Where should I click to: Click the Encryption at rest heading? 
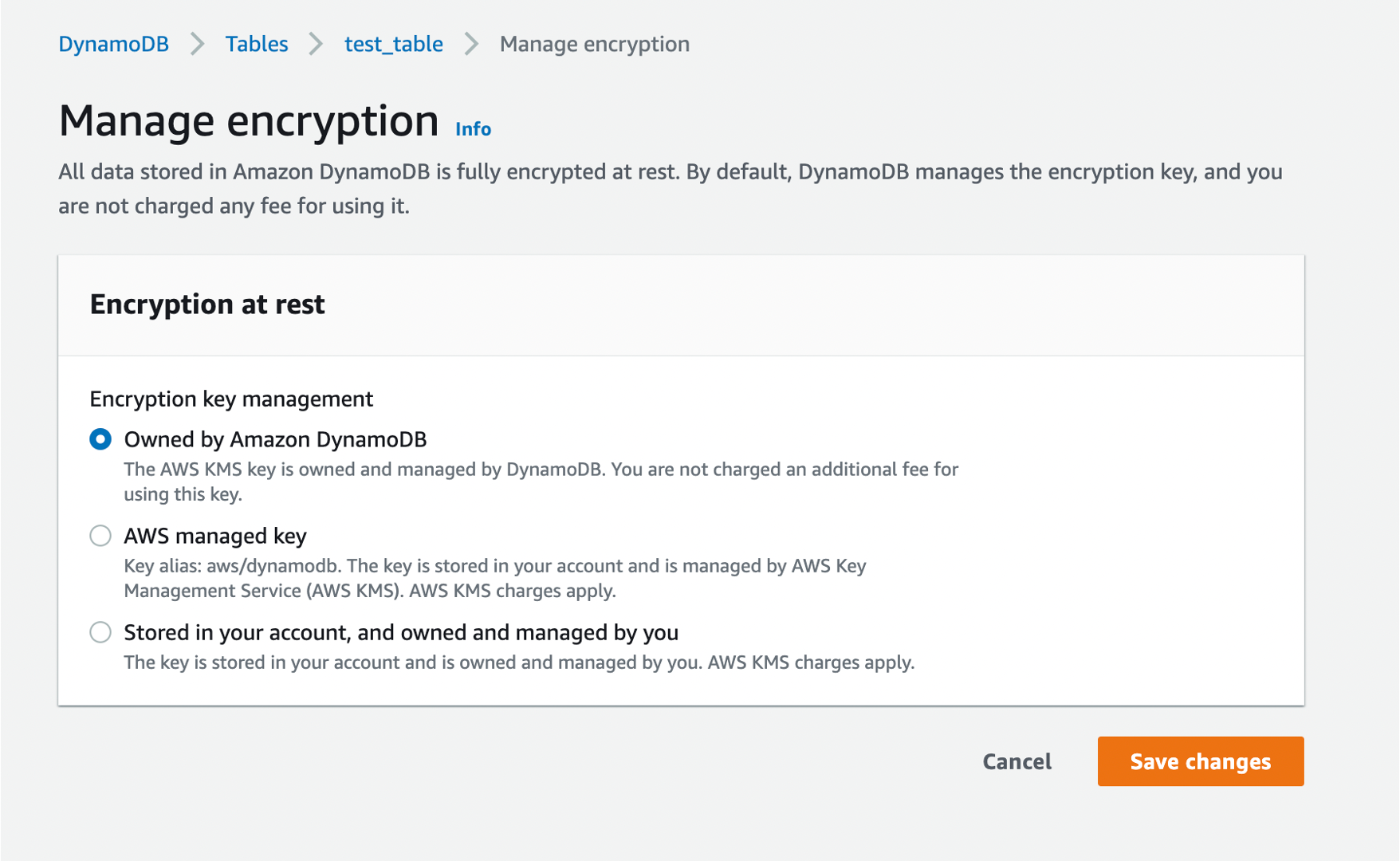coord(207,305)
